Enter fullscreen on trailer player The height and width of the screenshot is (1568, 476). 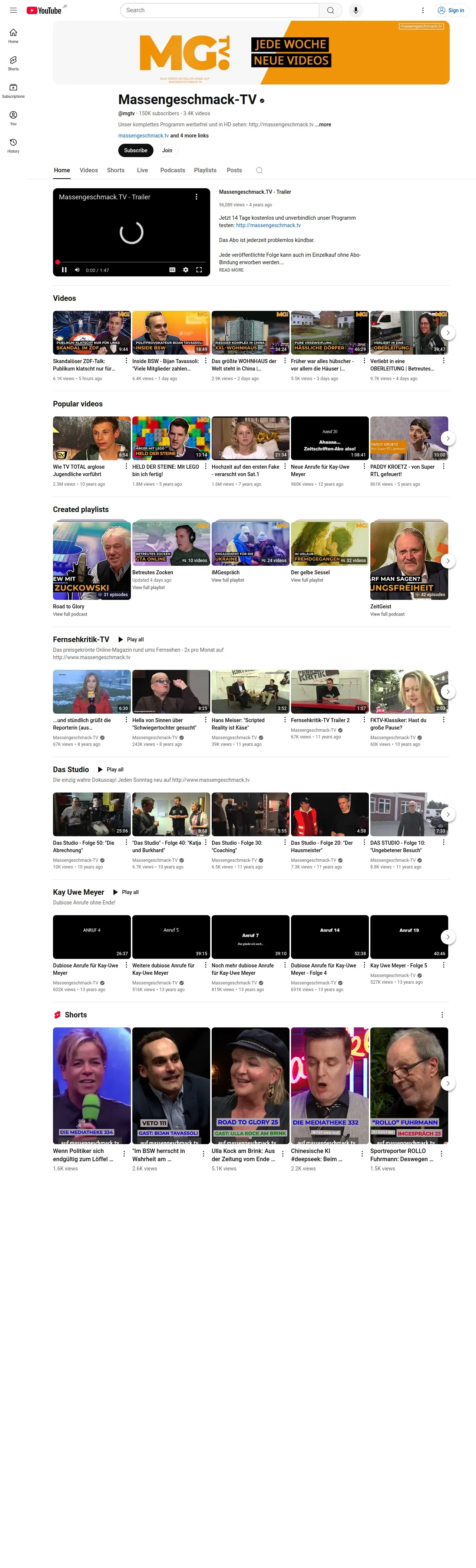click(x=199, y=270)
